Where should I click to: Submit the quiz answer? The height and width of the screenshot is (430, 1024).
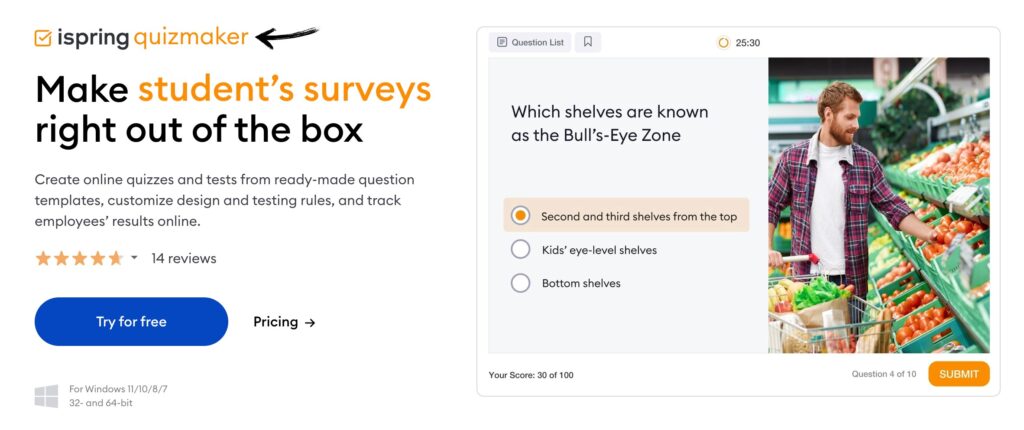coord(958,374)
